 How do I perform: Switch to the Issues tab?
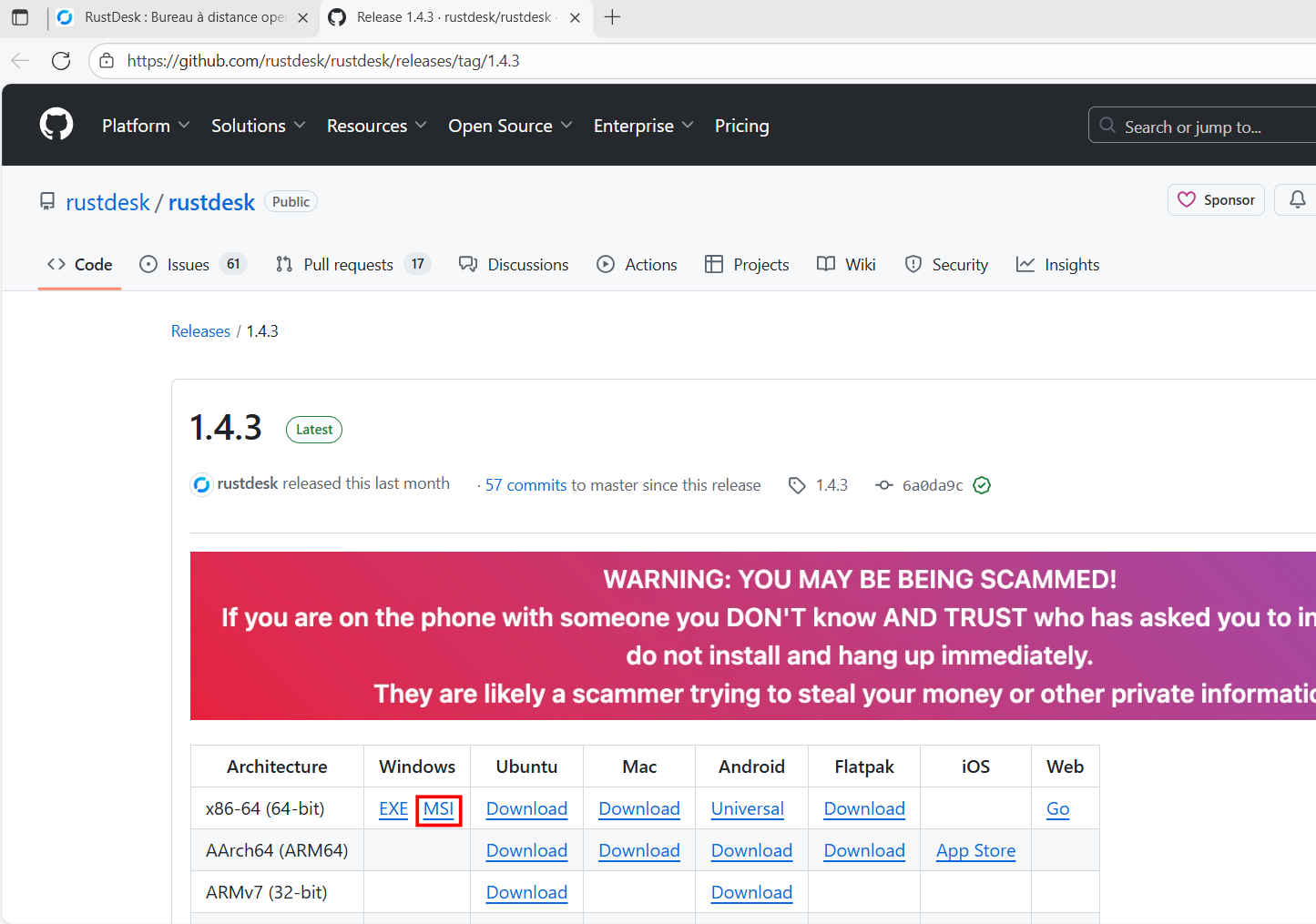189,265
